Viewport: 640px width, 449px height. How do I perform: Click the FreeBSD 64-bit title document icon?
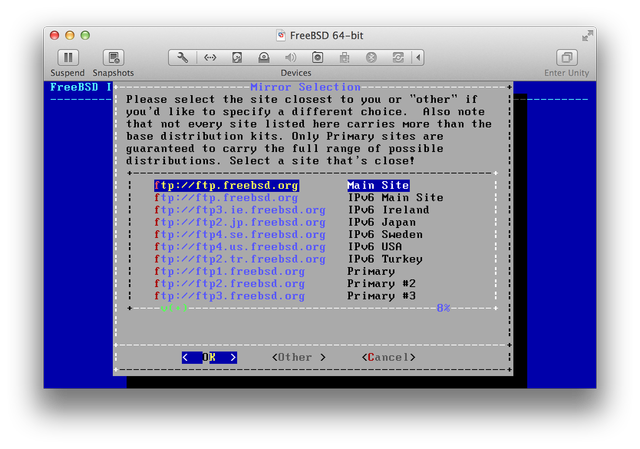click(x=281, y=36)
